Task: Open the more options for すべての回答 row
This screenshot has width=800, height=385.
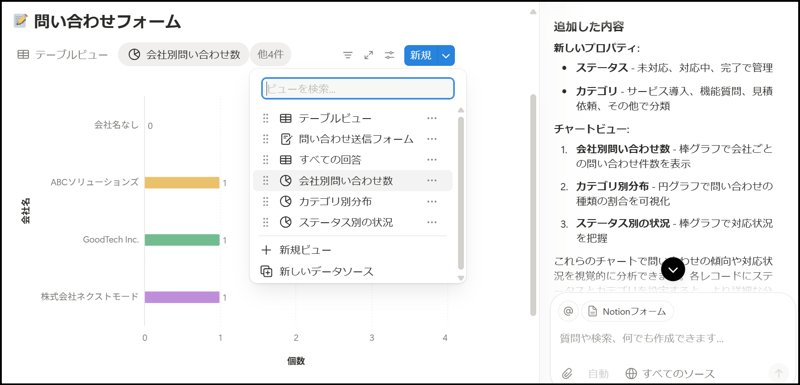Action: click(432, 160)
